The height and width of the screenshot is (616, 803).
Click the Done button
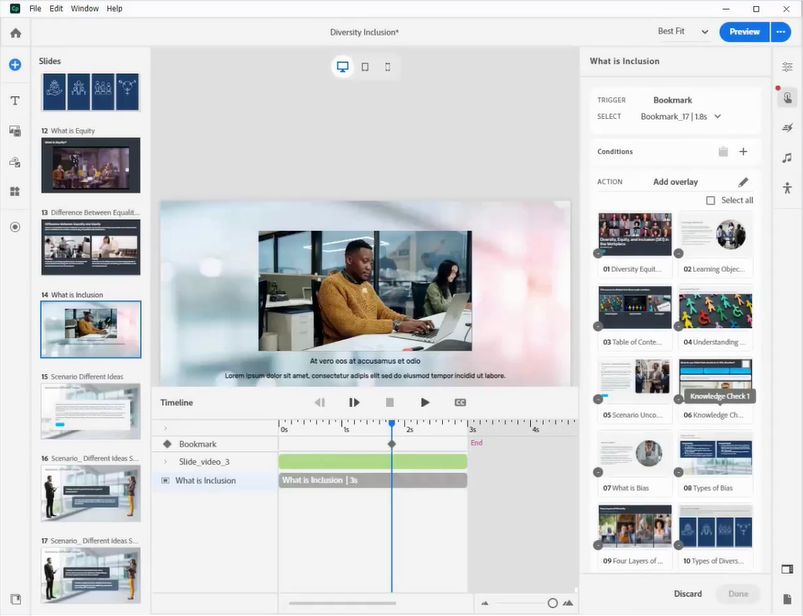tap(738, 593)
